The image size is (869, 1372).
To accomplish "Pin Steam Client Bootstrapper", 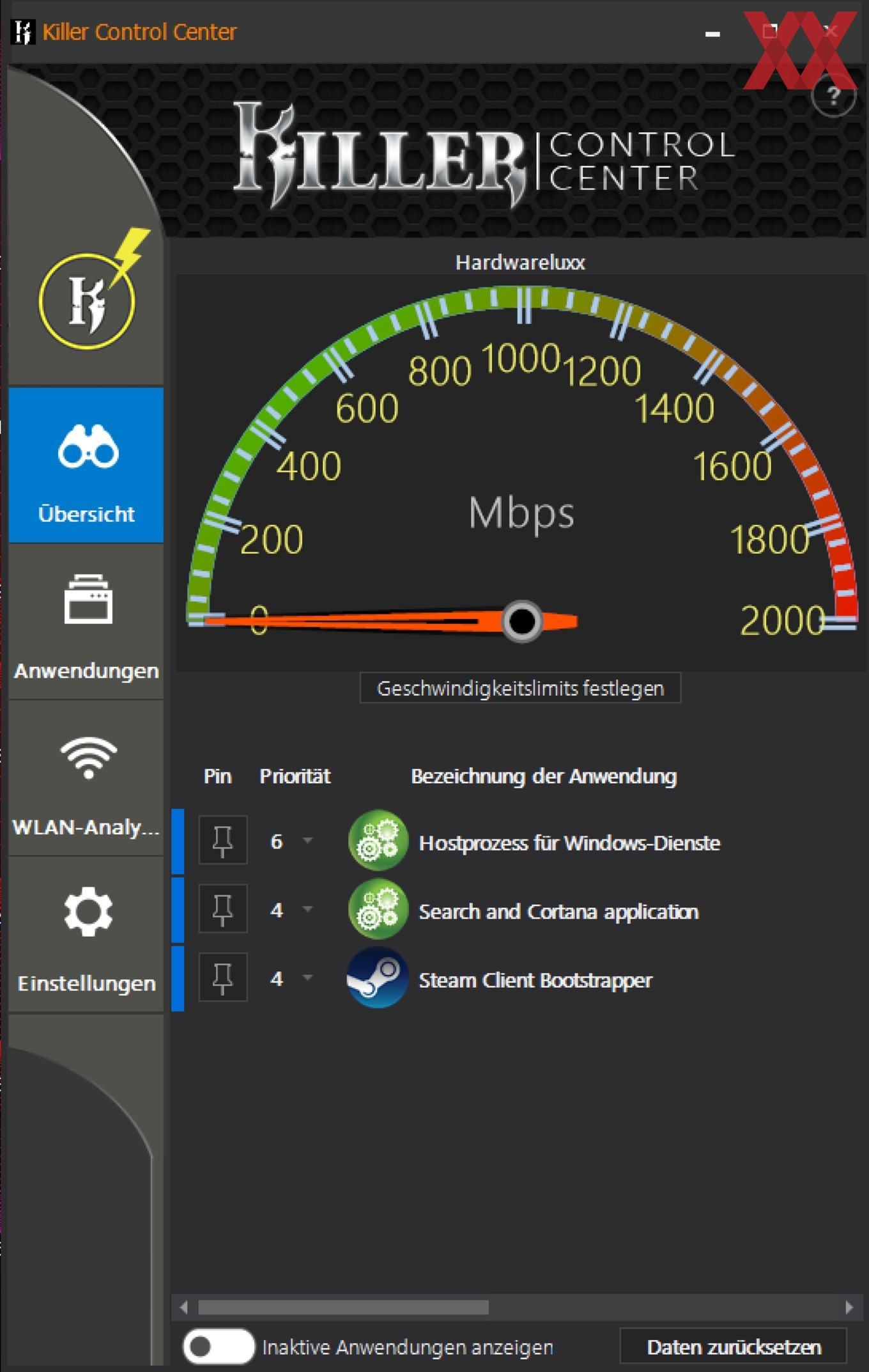I will 222,978.
